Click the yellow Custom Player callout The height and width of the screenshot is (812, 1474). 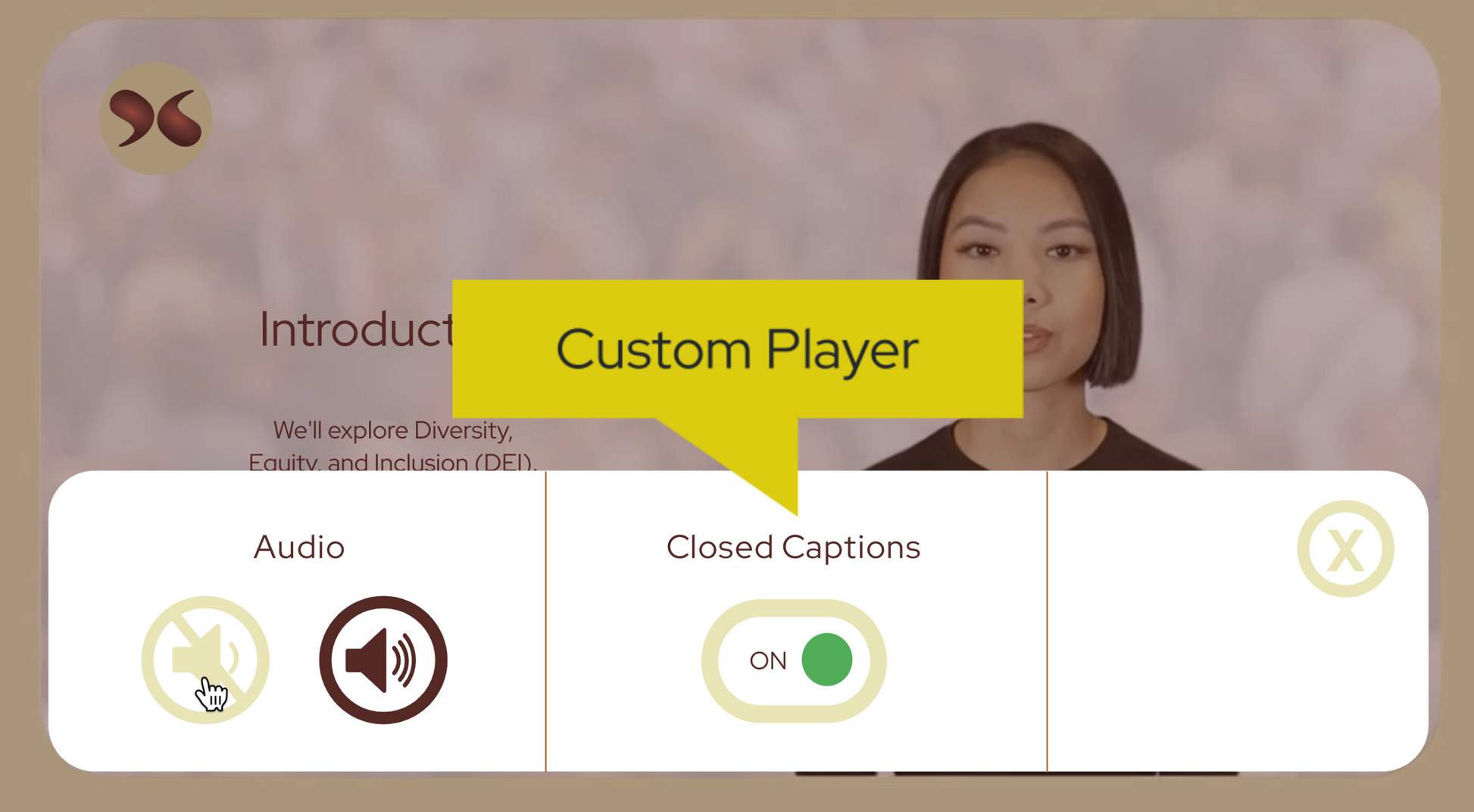[x=738, y=349]
